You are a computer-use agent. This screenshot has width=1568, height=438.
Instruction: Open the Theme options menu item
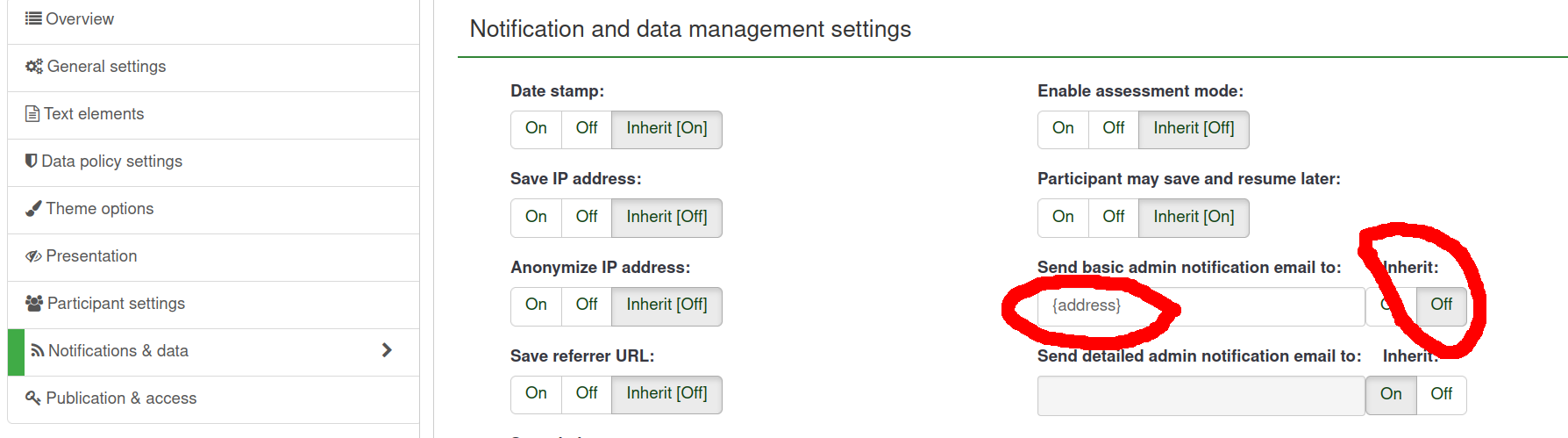pyautogui.click(x=213, y=210)
